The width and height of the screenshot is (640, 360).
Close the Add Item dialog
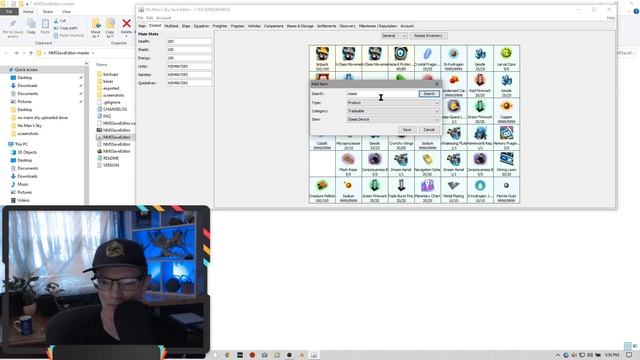click(x=437, y=84)
